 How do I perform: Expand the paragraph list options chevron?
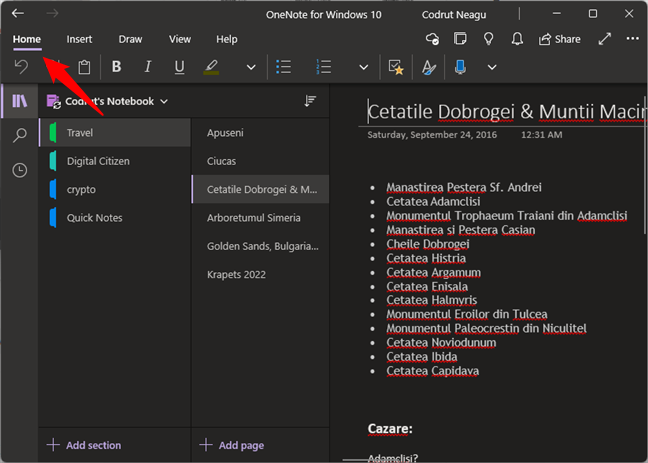[x=364, y=67]
